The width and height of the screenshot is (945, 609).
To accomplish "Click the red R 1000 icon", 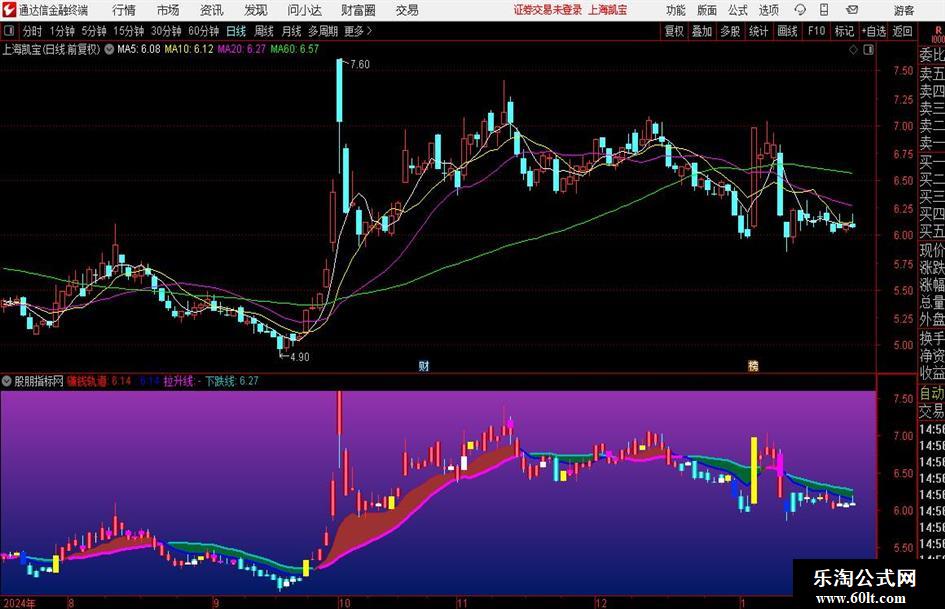I will pyautogui.click(x=937, y=34).
